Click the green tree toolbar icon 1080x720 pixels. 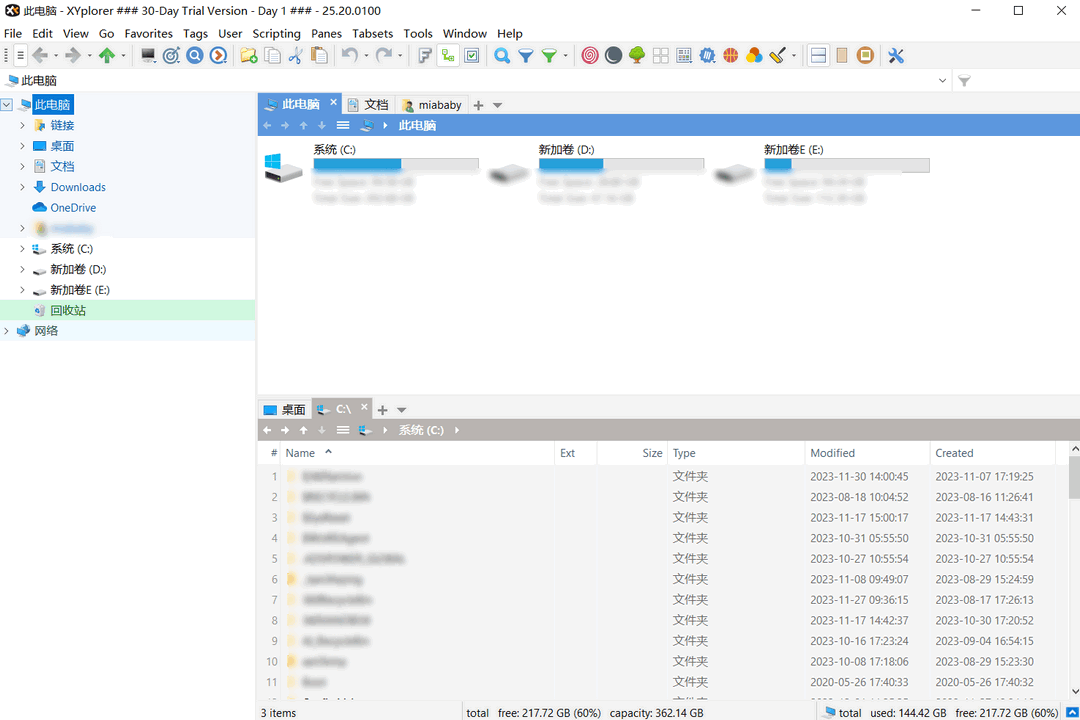coord(637,56)
